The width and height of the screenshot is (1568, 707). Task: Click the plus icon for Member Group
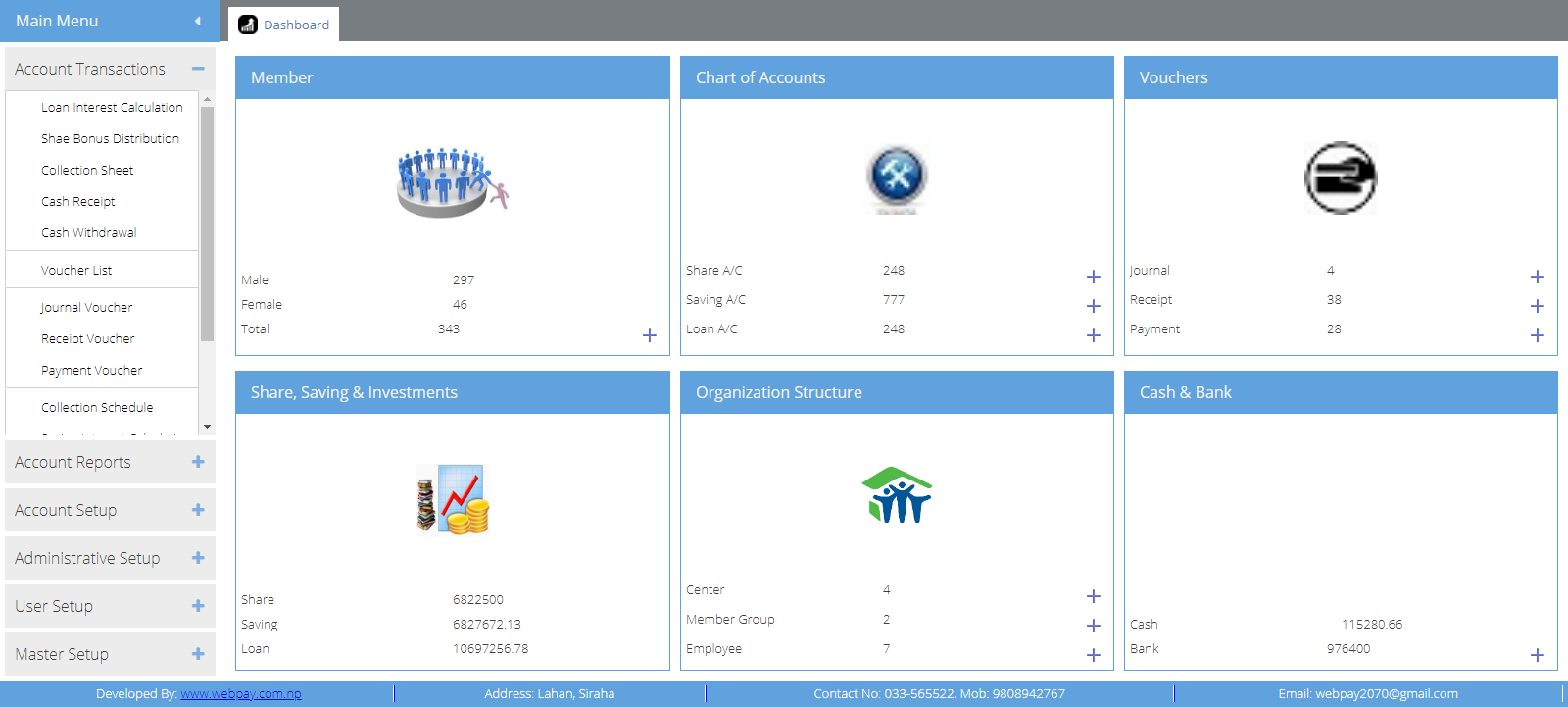(x=1094, y=626)
